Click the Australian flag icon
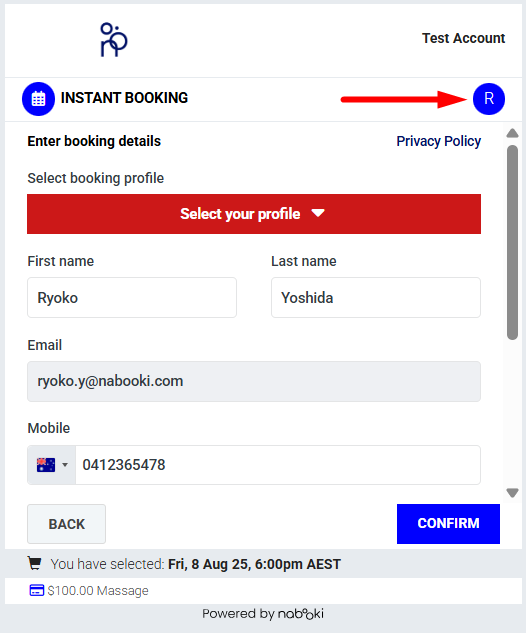The width and height of the screenshot is (526, 633). click(46, 465)
